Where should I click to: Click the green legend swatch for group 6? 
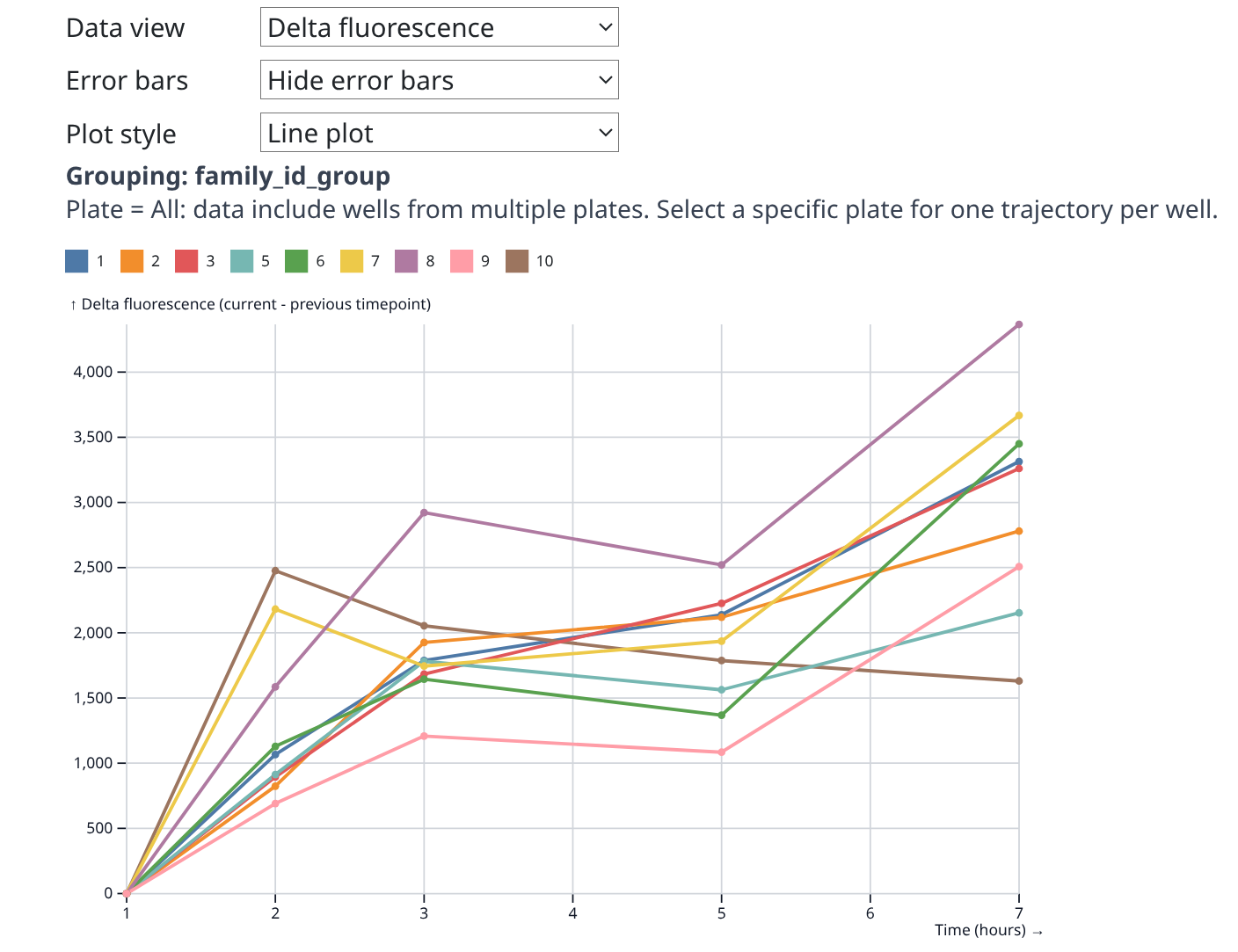pos(296,261)
